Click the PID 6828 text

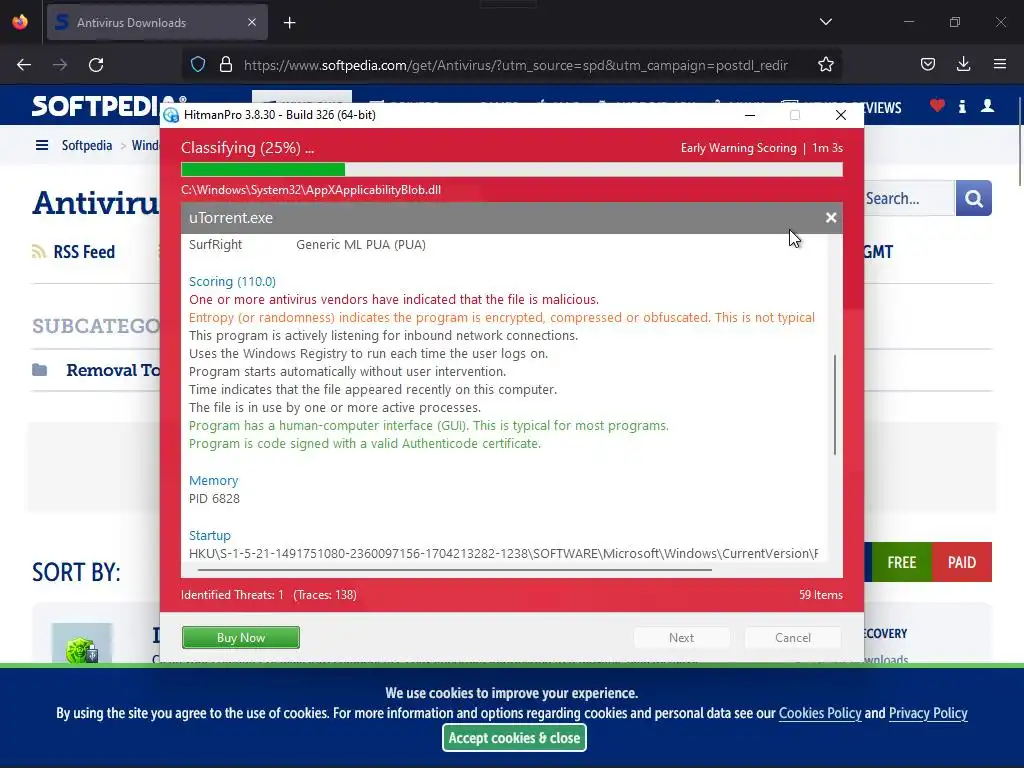214,499
